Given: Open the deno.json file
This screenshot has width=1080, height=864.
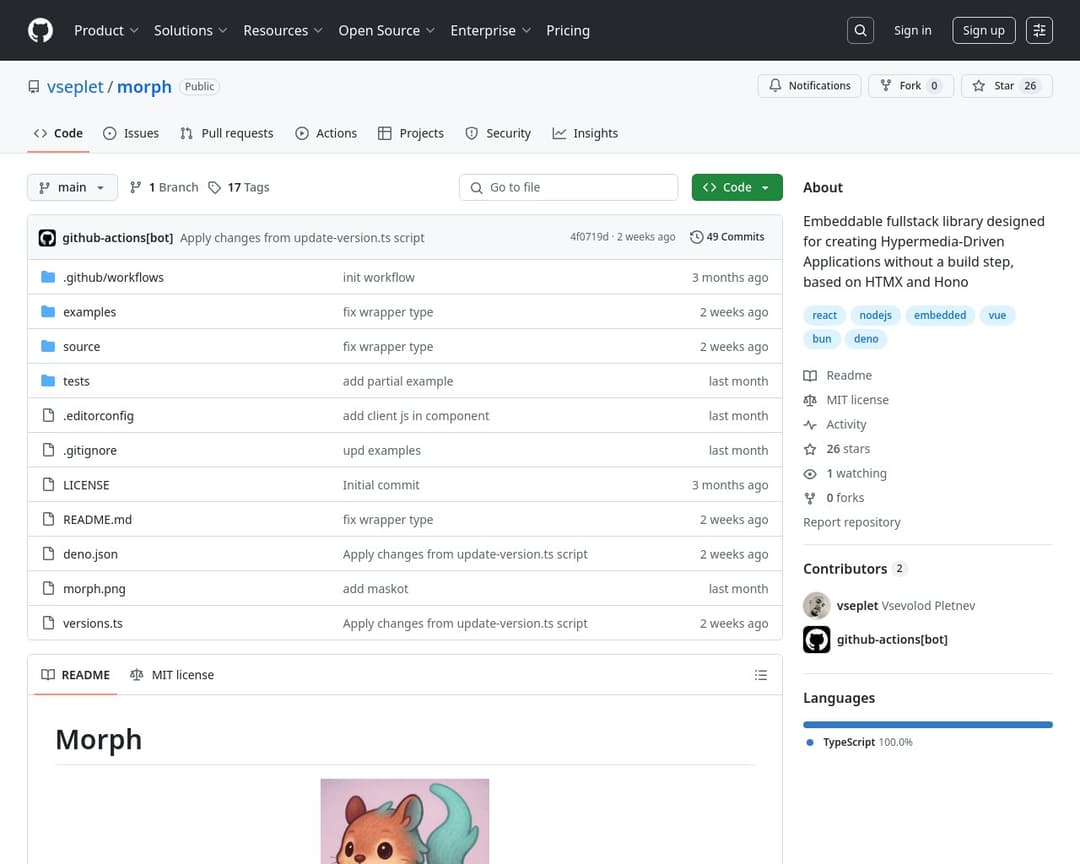Looking at the screenshot, I should [x=90, y=554].
